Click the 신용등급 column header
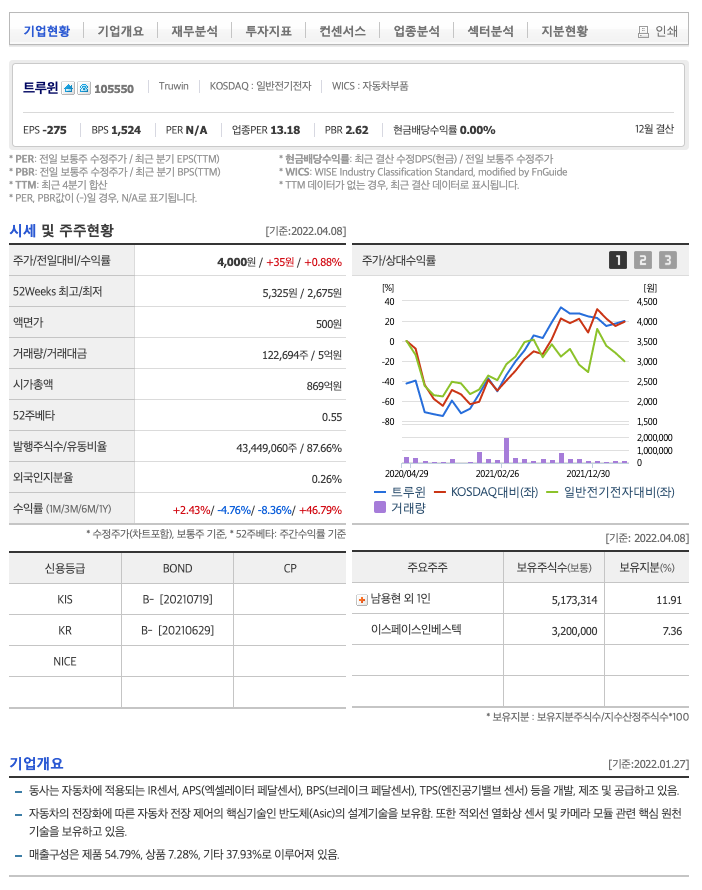 click(65, 568)
